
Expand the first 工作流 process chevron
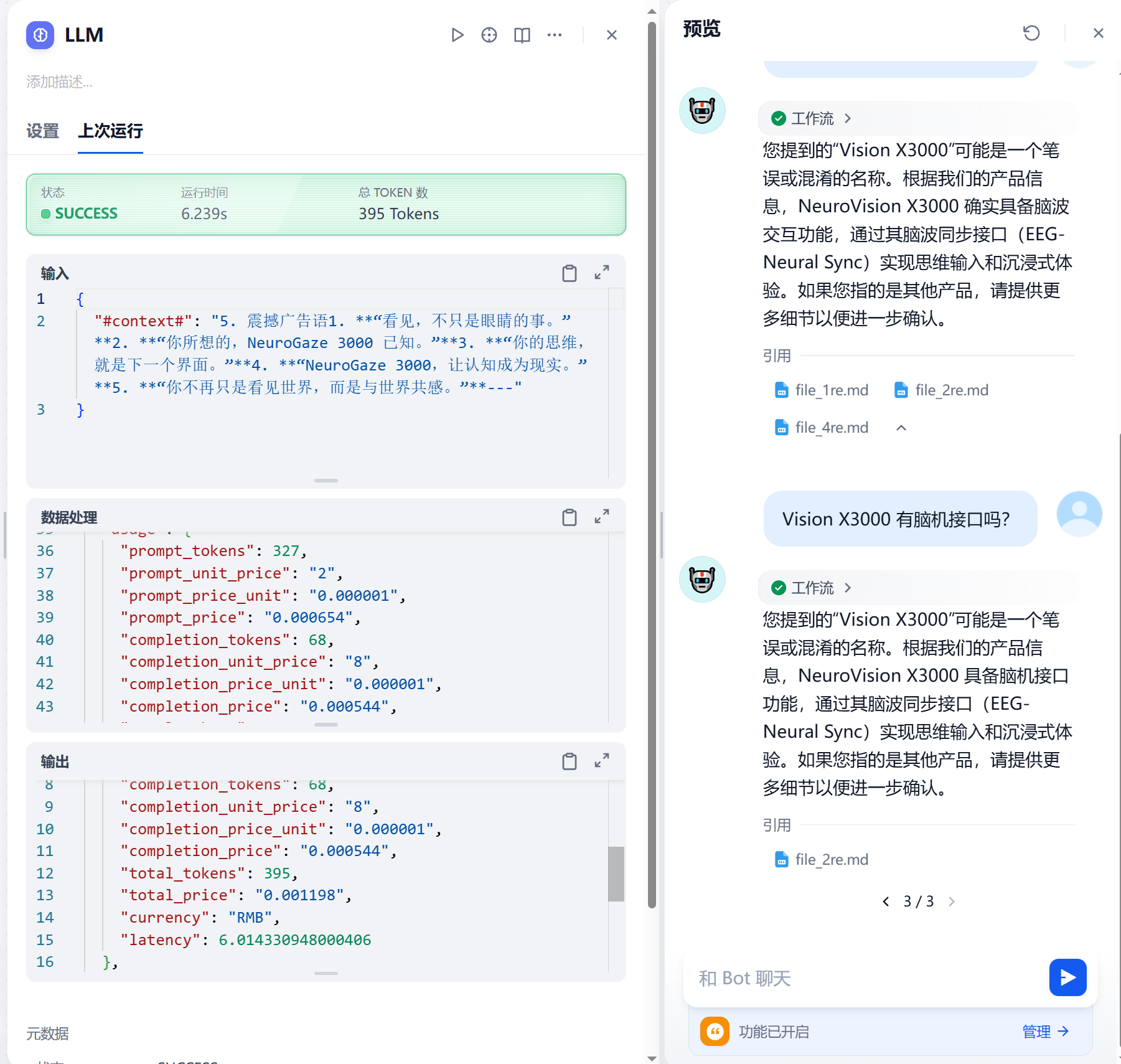tap(848, 118)
